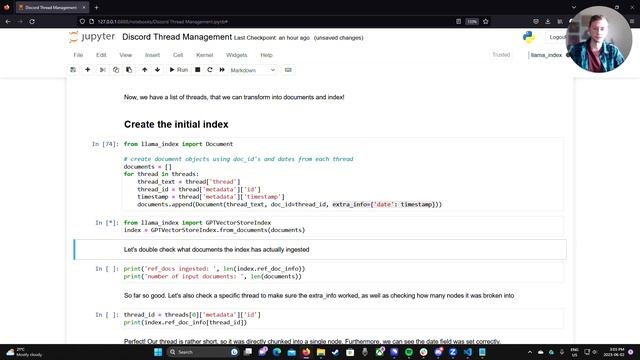This screenshot has width=640, height=360.
Task: Click the Python kernel logo
Action: coord(529,37)
